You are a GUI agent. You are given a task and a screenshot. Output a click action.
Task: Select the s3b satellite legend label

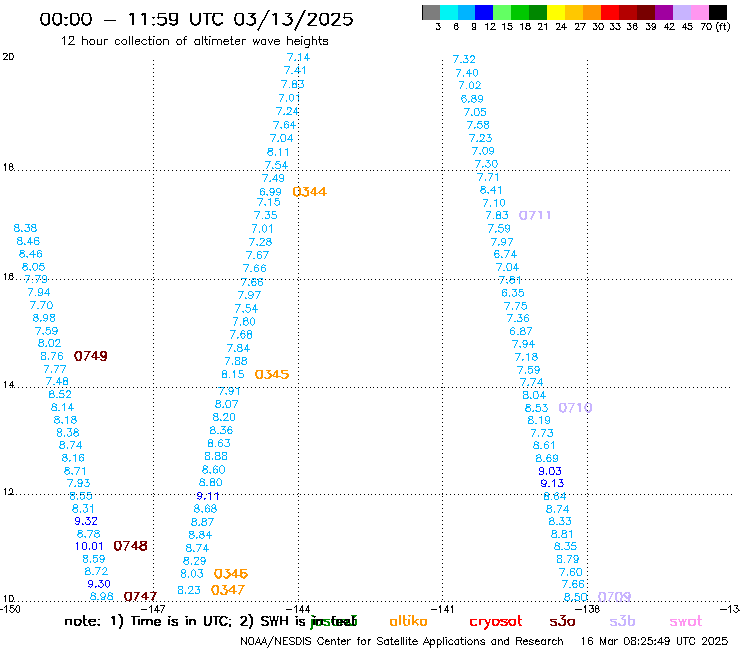[x=622, y=621]
